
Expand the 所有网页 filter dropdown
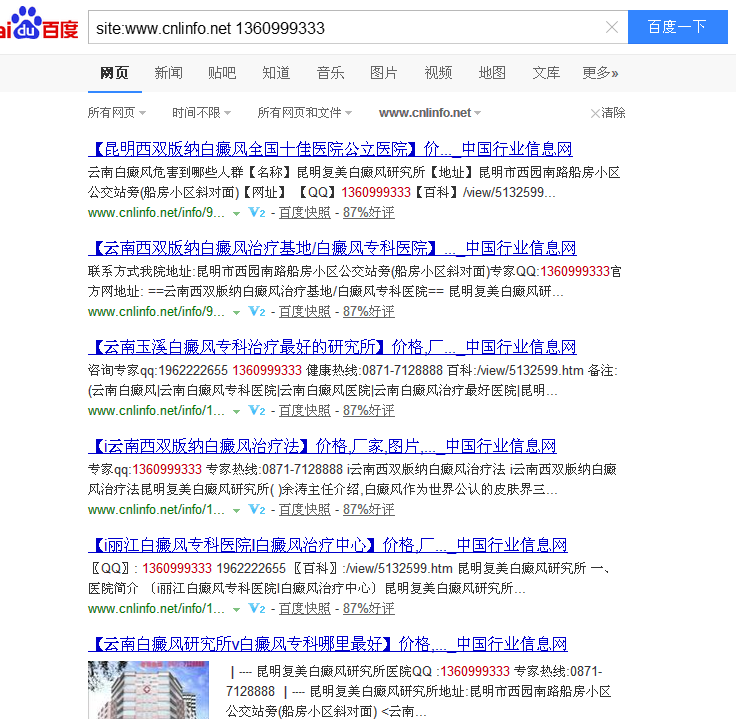click(x=117, y=113)
